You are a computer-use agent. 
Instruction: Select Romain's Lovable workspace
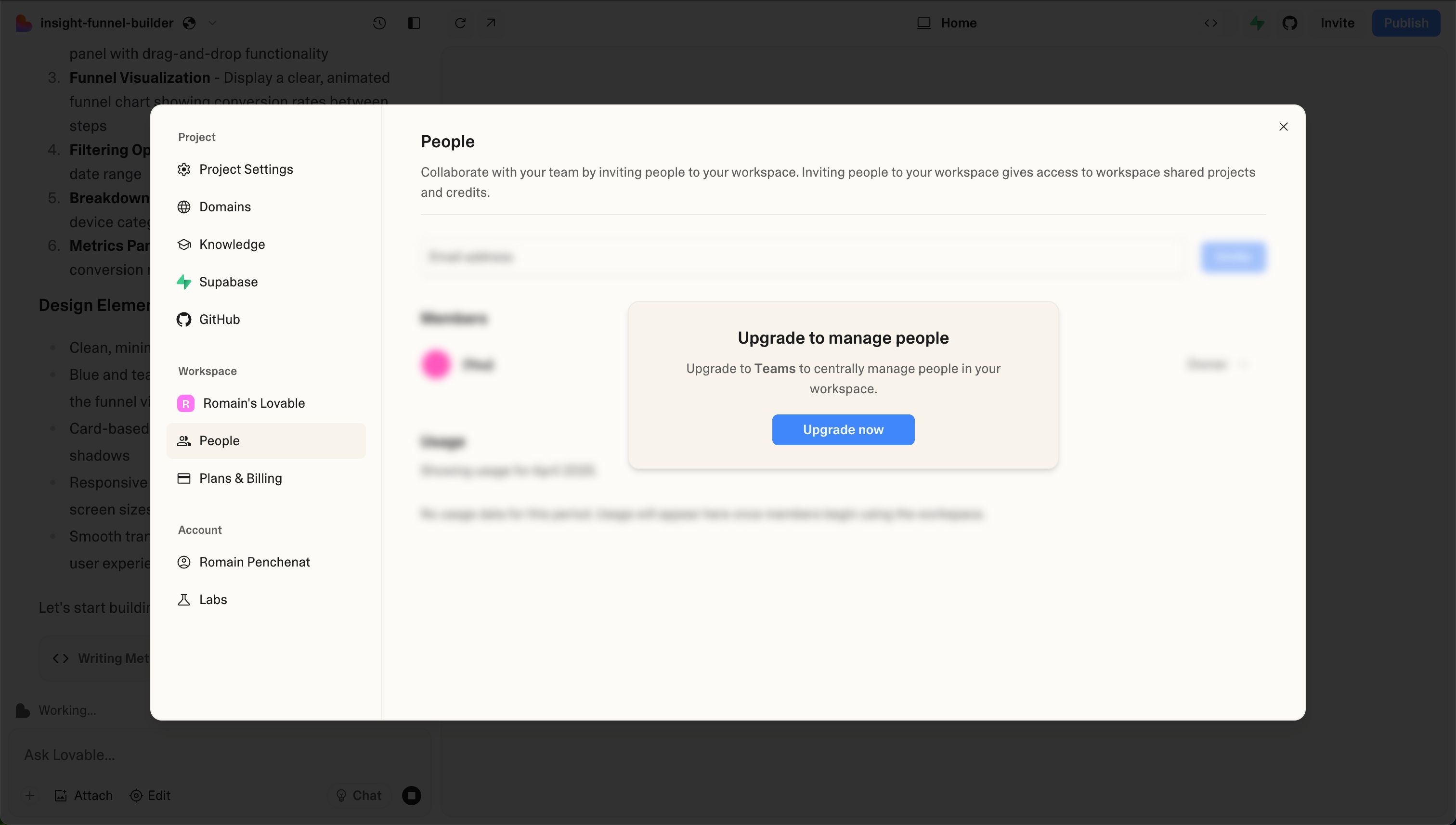tap(266, 403)
